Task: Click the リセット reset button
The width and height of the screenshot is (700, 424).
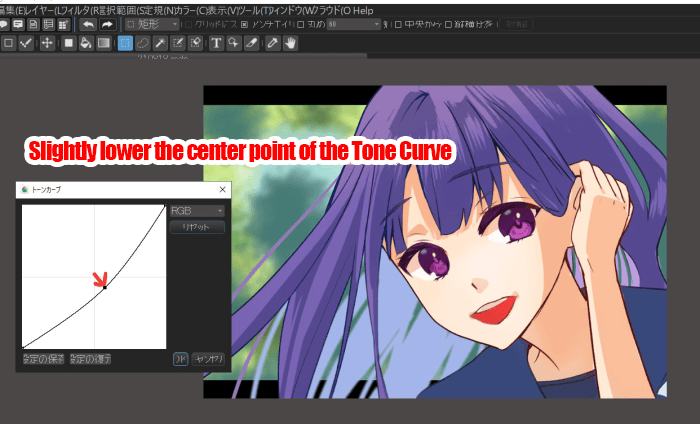Action: 197,227
